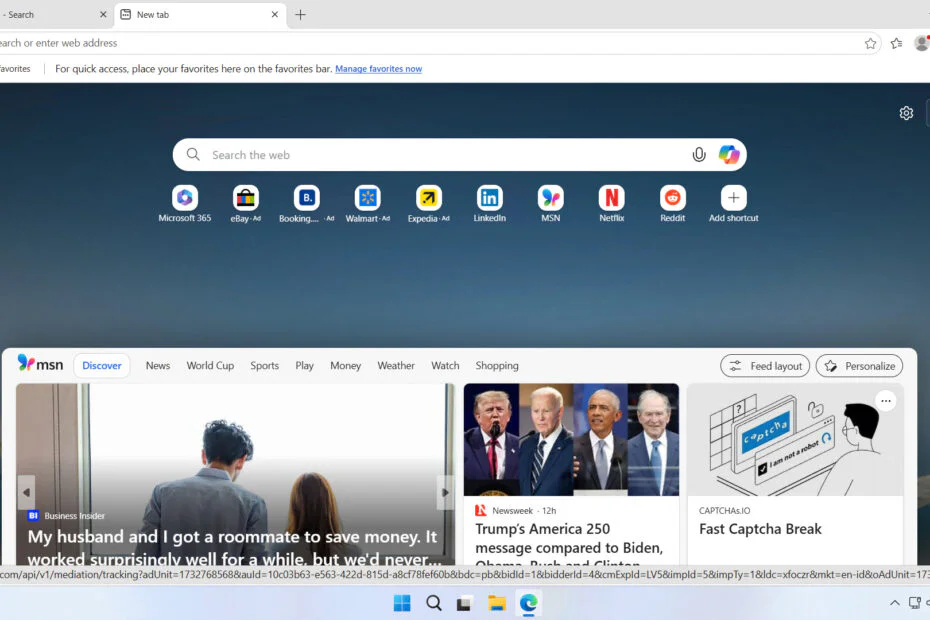Viewport: 930px width, 620px height.
Task: Click the Add shortcut plus tile
Action: (734, 198)
